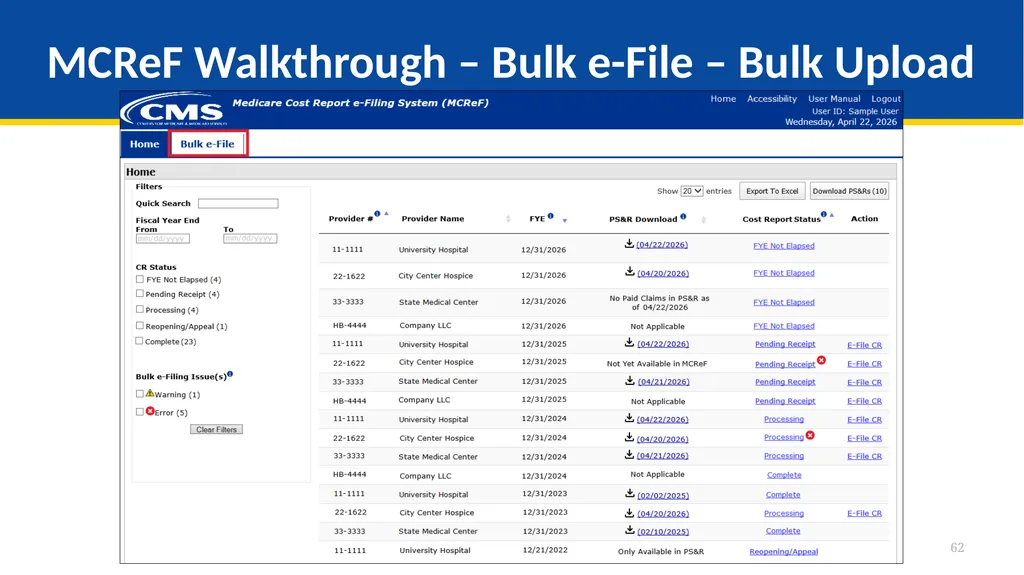Viewport: 1024px width, 575px height.
Task: Click sort arrow on Cost Report Status column
Action: (x=832, y=215)
